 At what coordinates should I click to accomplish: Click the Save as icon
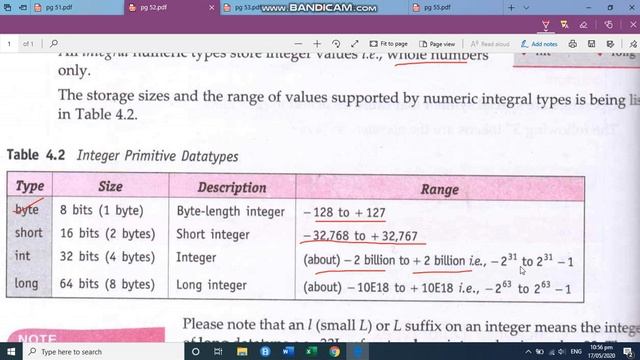(610, 44)
